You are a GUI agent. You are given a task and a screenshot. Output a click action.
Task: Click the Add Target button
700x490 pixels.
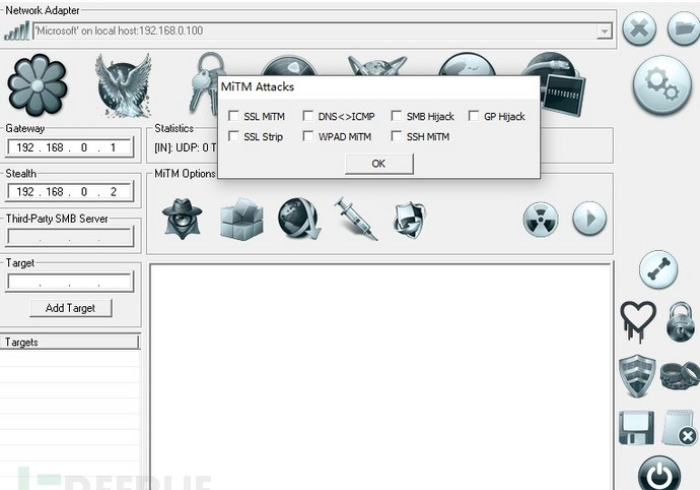[x=70, y=308]
